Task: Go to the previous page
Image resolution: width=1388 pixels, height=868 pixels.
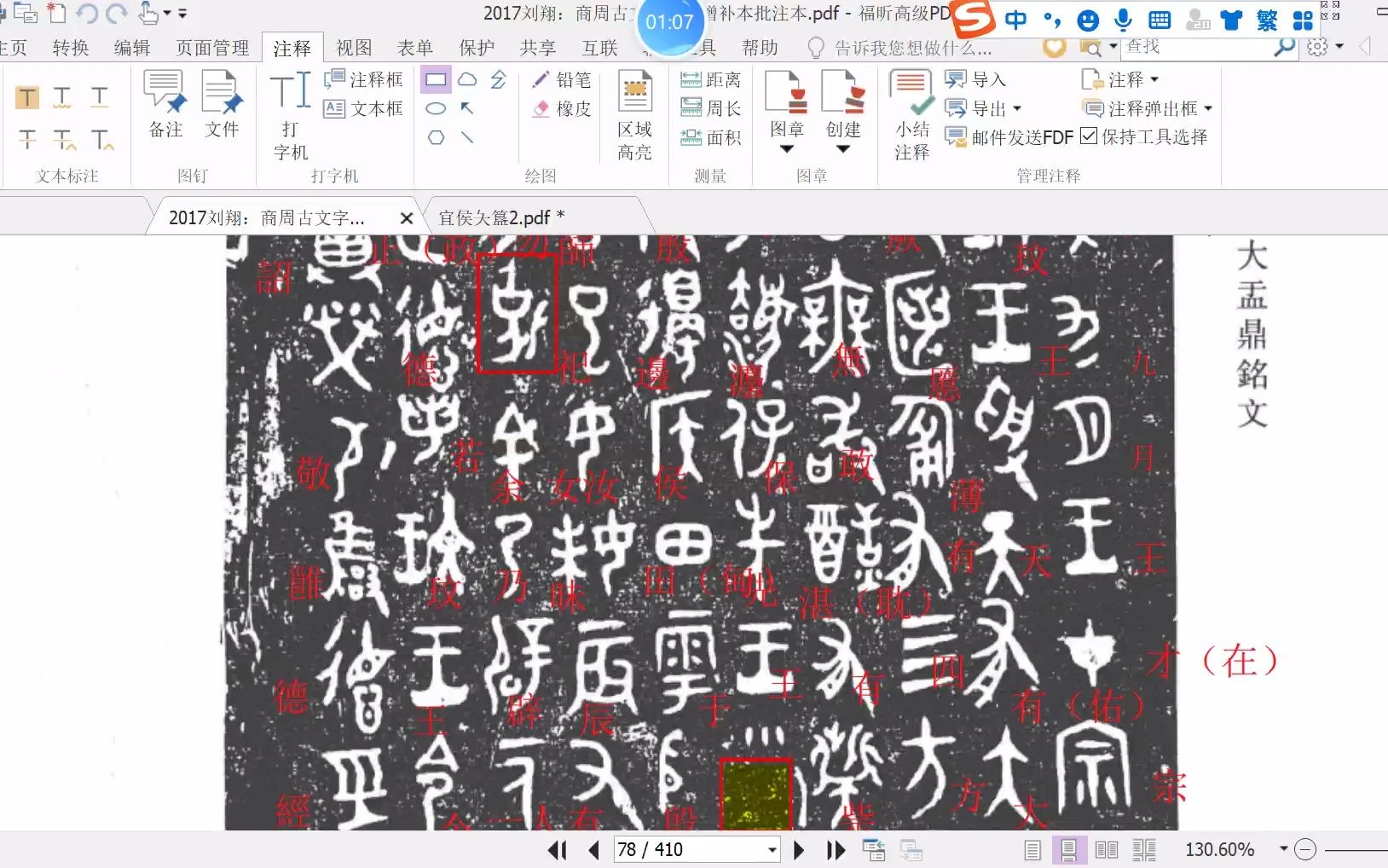Action: click(x=594, y=849)
